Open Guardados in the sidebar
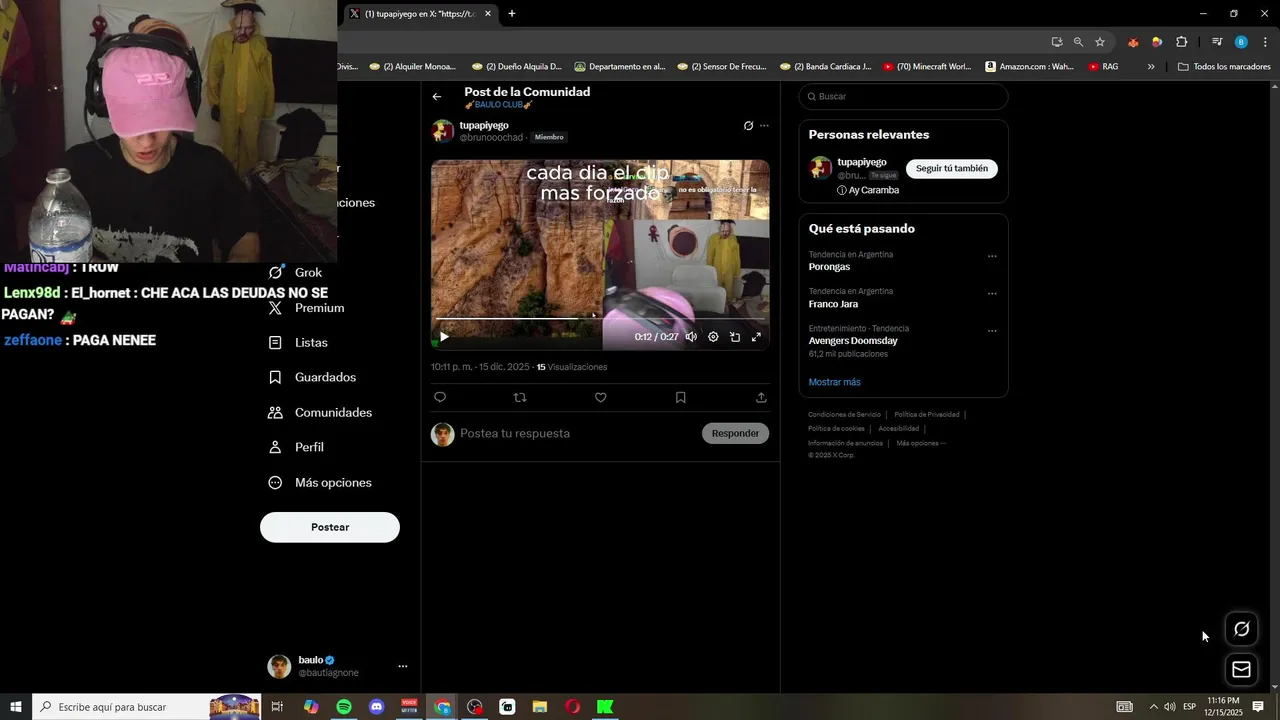This screenshot has width=1280, height=720. tap(312, 377)
